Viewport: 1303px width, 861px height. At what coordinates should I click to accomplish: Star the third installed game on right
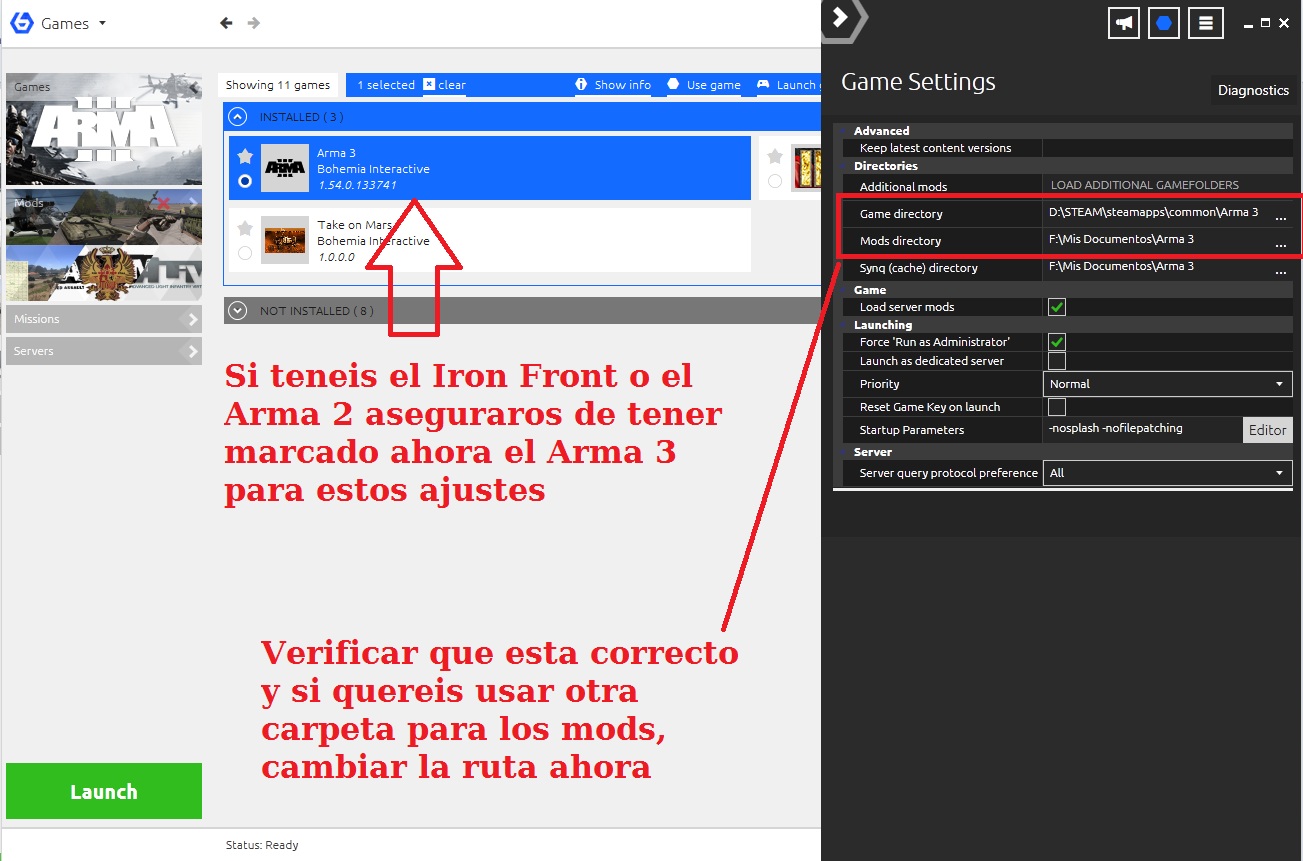pyautogui.click(x=775, y=157)
